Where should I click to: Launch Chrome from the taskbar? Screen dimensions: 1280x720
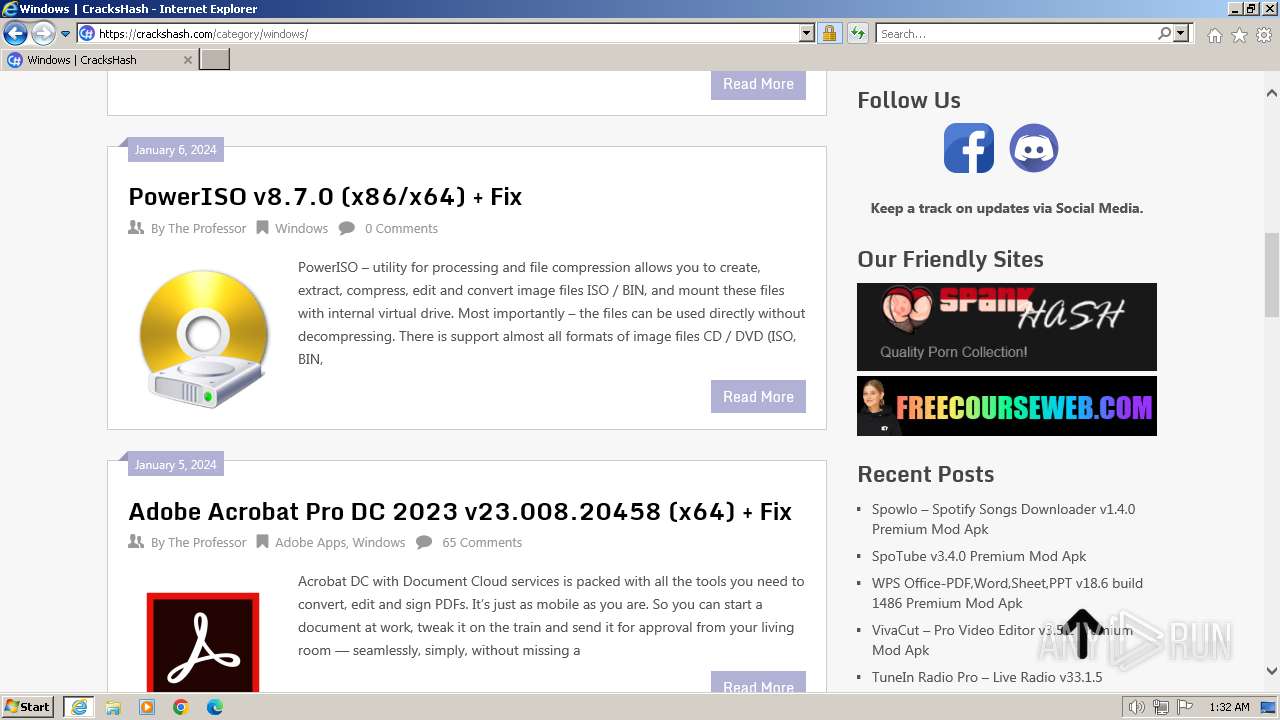tap(181, 707)
